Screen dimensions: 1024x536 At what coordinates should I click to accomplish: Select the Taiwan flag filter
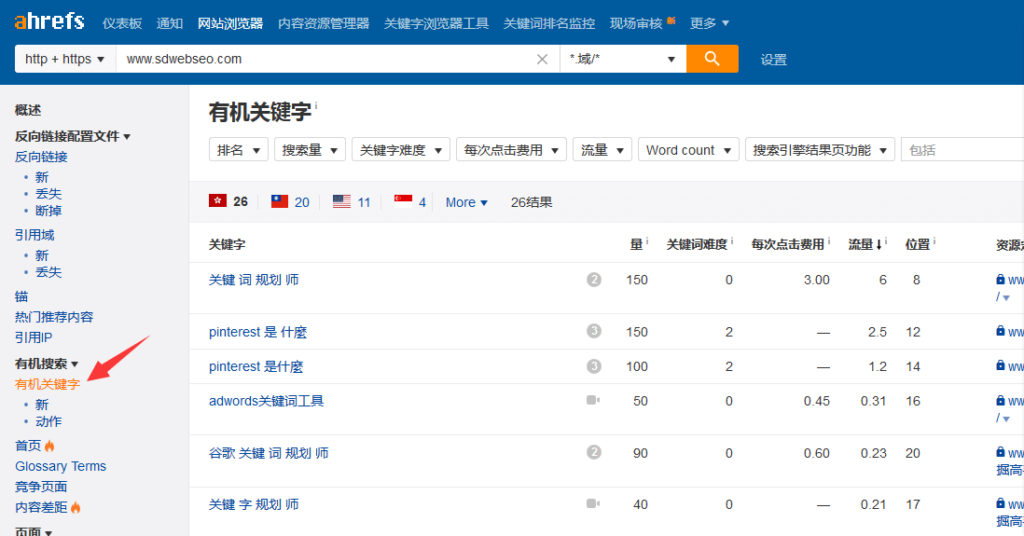(x=290, y=202)
